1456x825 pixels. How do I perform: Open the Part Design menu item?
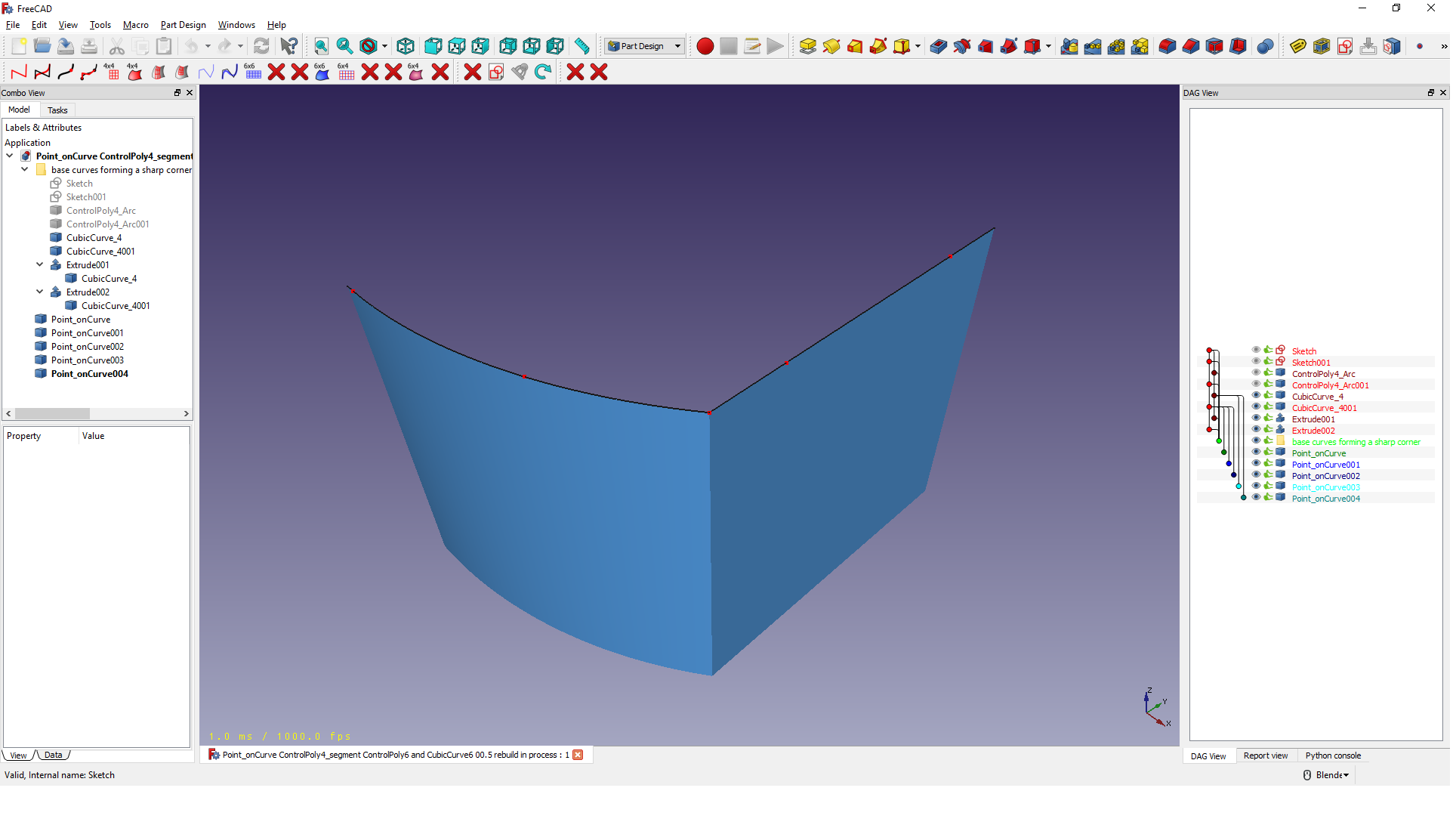coord(181,24)
